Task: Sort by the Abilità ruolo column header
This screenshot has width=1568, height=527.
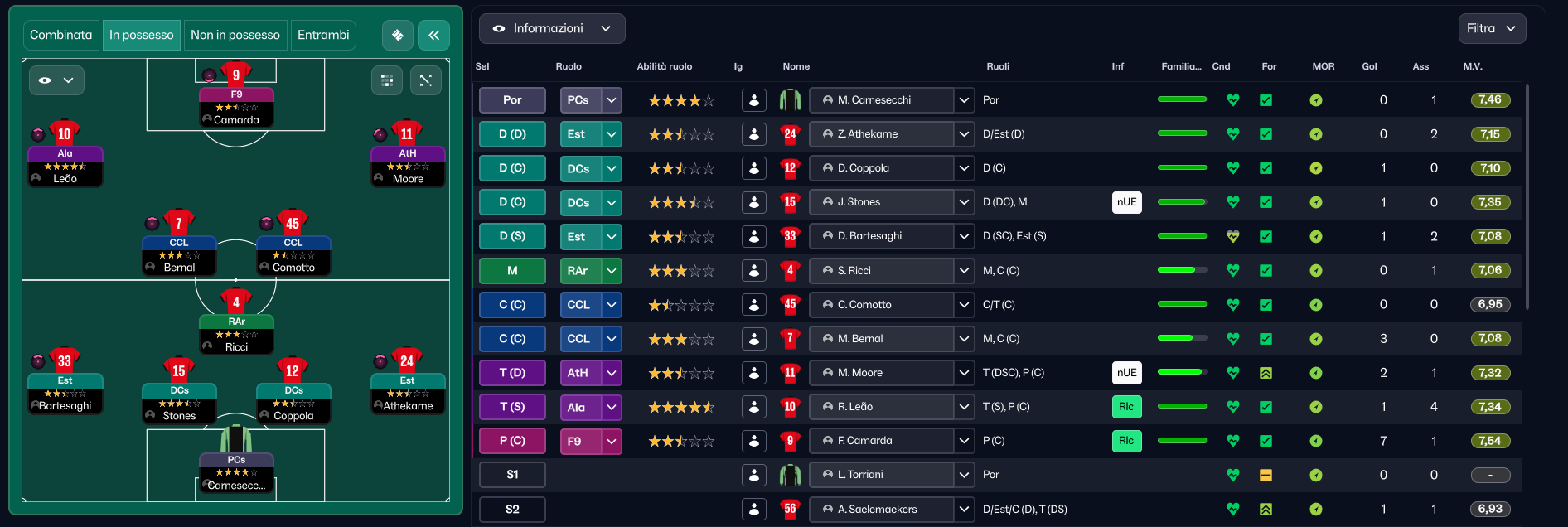Action: [x=665, y=66]
